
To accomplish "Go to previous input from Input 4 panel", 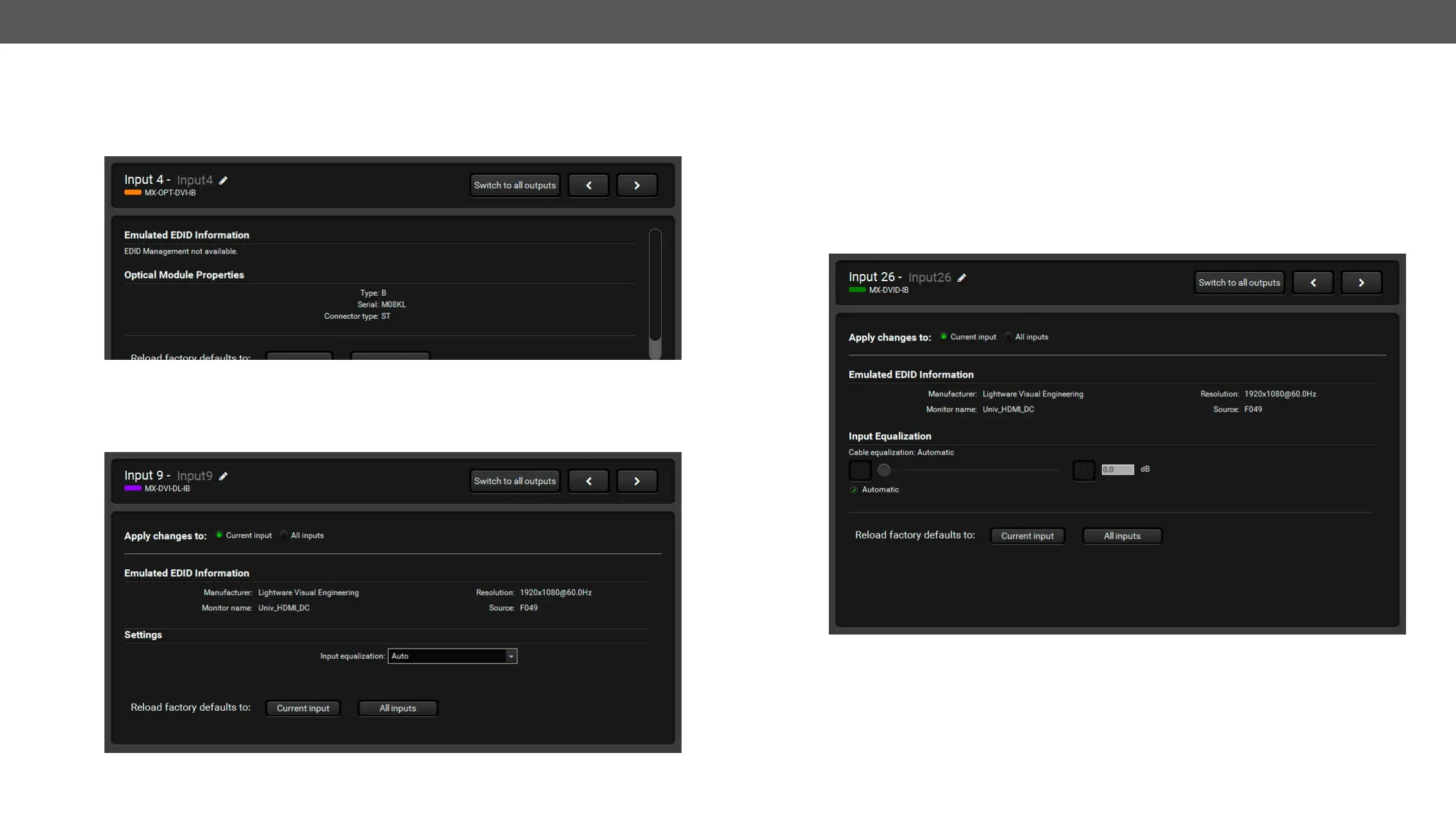I will 588,186.
